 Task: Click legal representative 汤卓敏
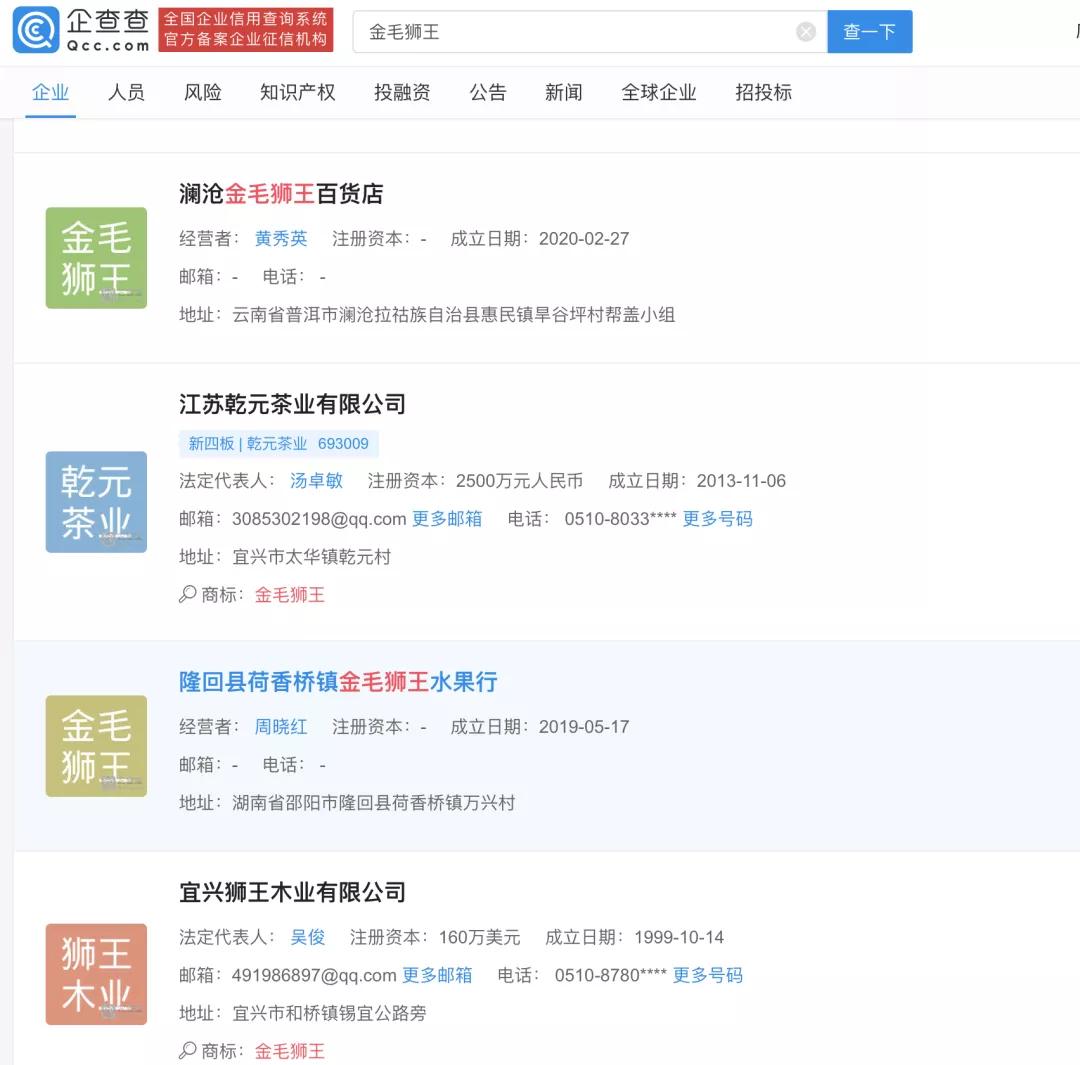click(316, 481)
